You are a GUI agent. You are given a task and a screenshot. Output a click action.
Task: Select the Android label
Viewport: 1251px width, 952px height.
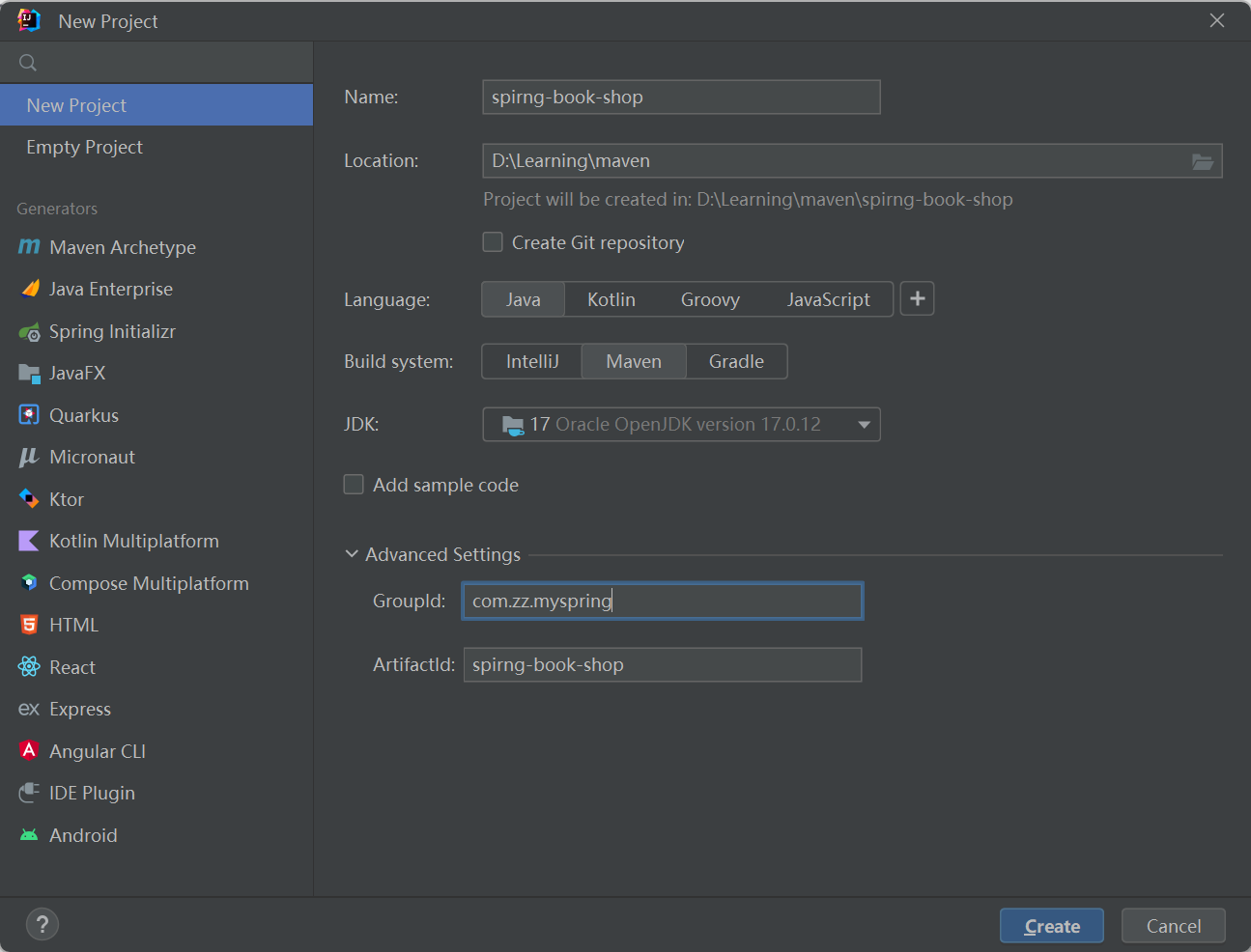pos(83,835)
